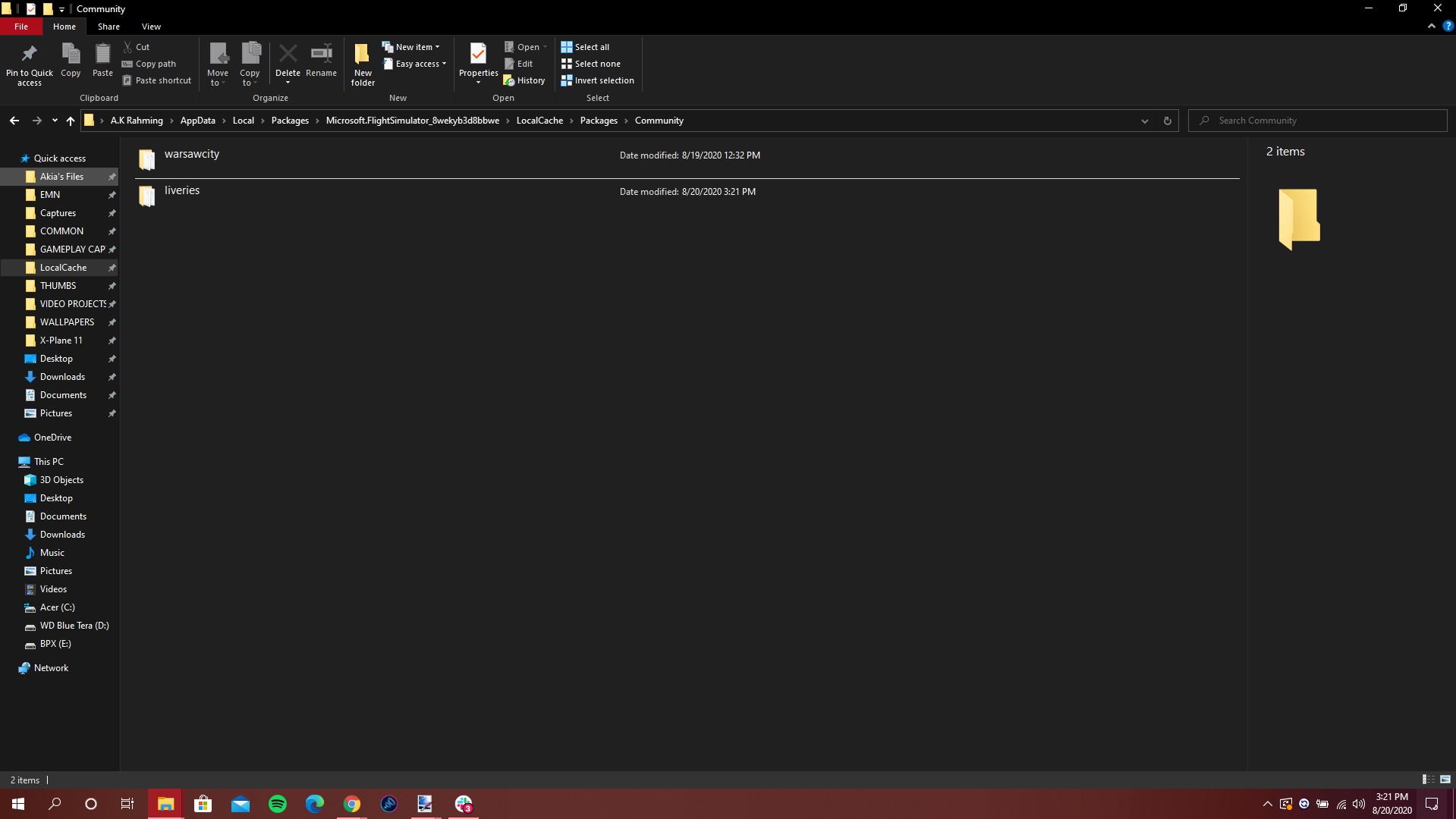Navigate up one folder level
The width and height of the screenshot is (1456, 819).
(x=70, y=121)
